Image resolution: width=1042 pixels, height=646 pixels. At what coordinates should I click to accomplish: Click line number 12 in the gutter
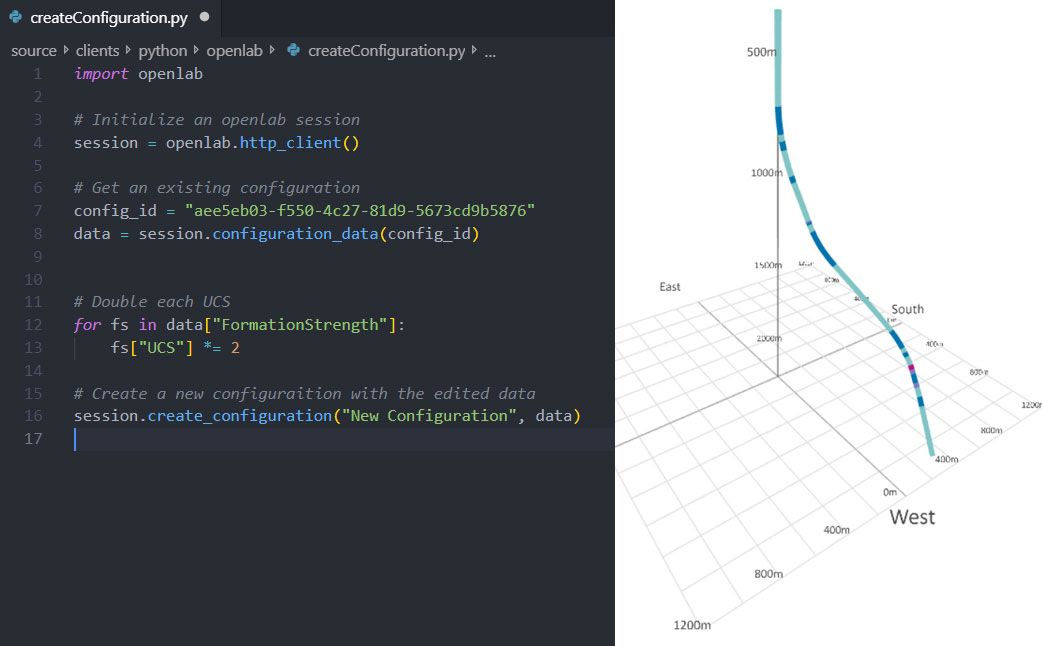pos(33,324)
